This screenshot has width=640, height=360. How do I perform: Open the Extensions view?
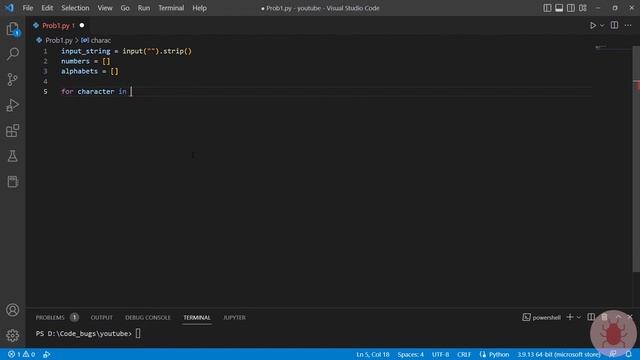tap(13, 131)
